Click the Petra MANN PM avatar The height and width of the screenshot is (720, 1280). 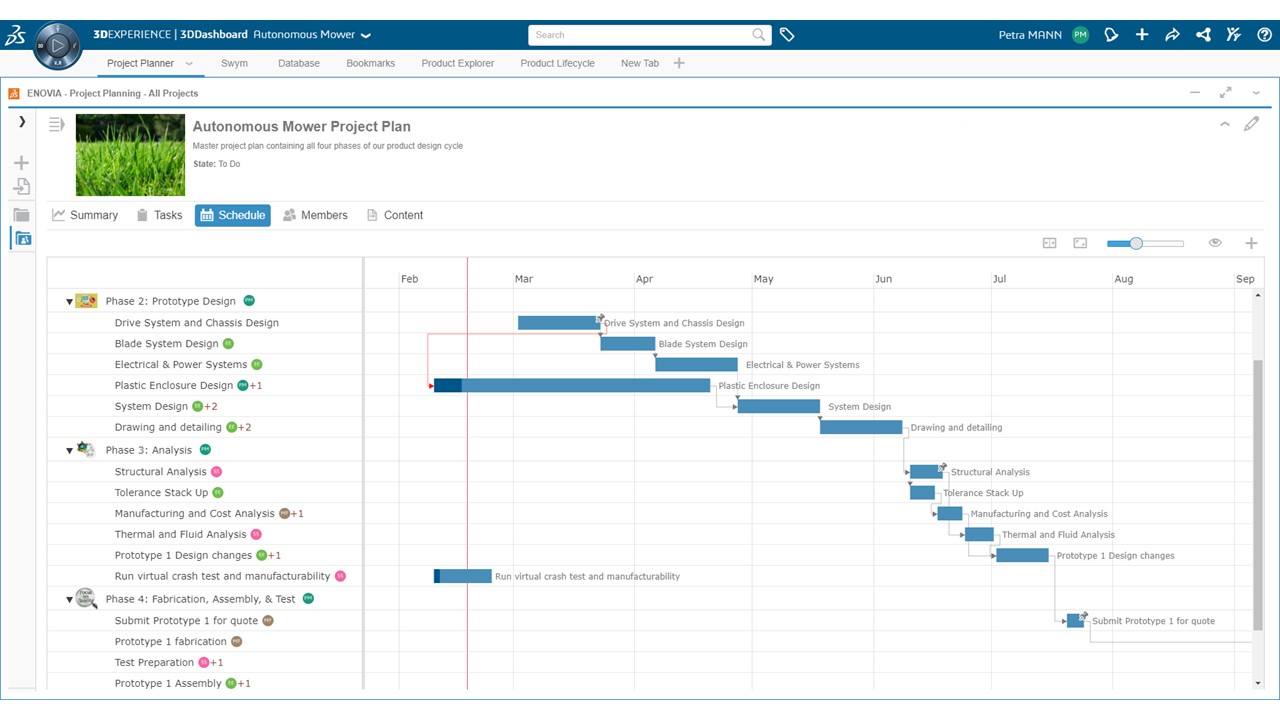coord(1080,35)
